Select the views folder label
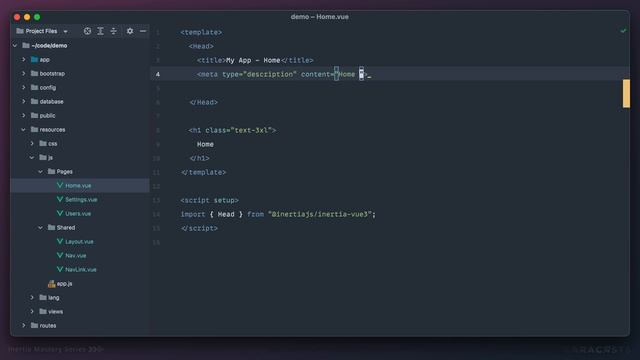 click(x=56, y=311)
